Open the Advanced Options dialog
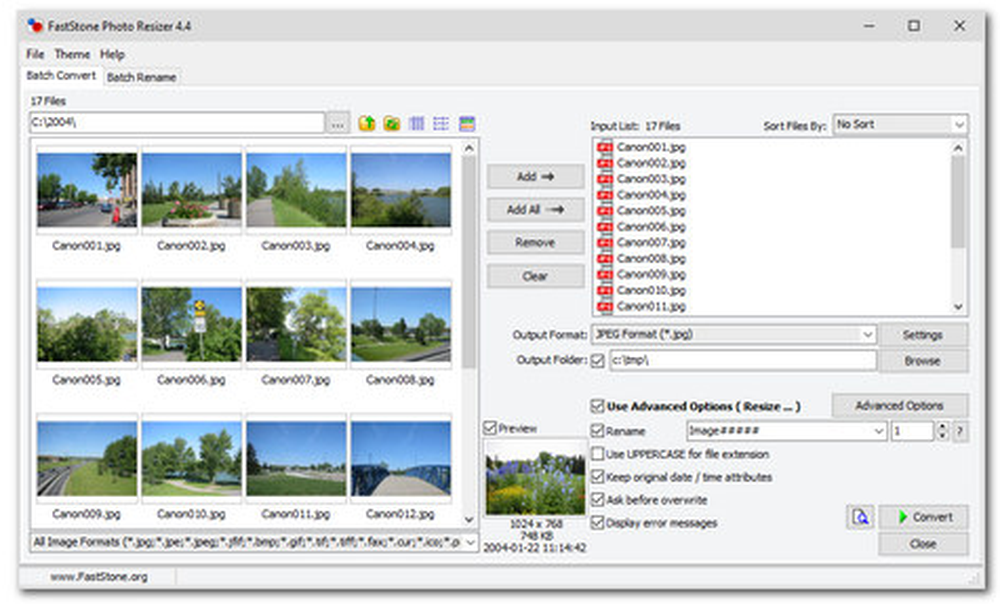 (x=900, y=406)
